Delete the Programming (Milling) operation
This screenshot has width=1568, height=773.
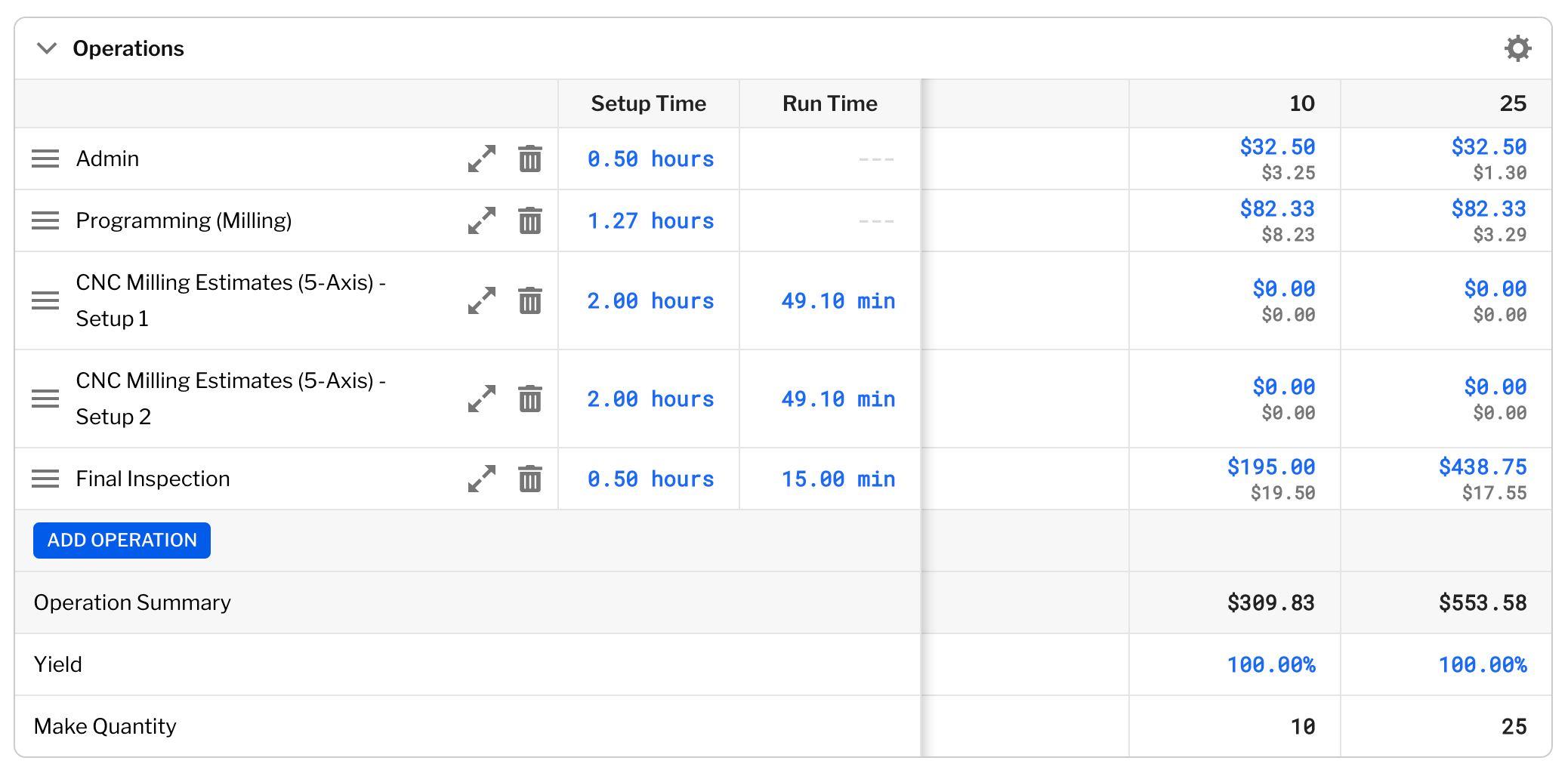coord(530,220)
